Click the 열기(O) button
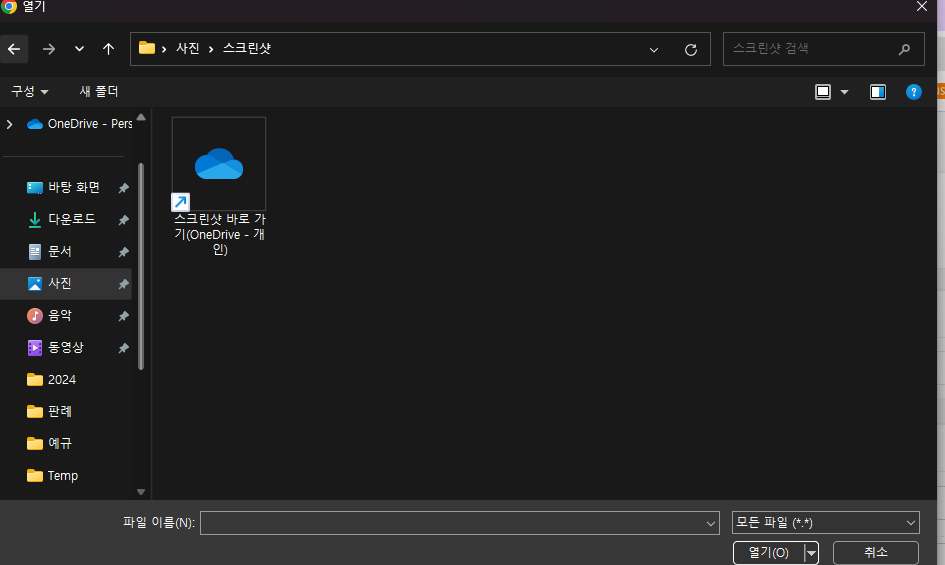 tap(768, 552)
